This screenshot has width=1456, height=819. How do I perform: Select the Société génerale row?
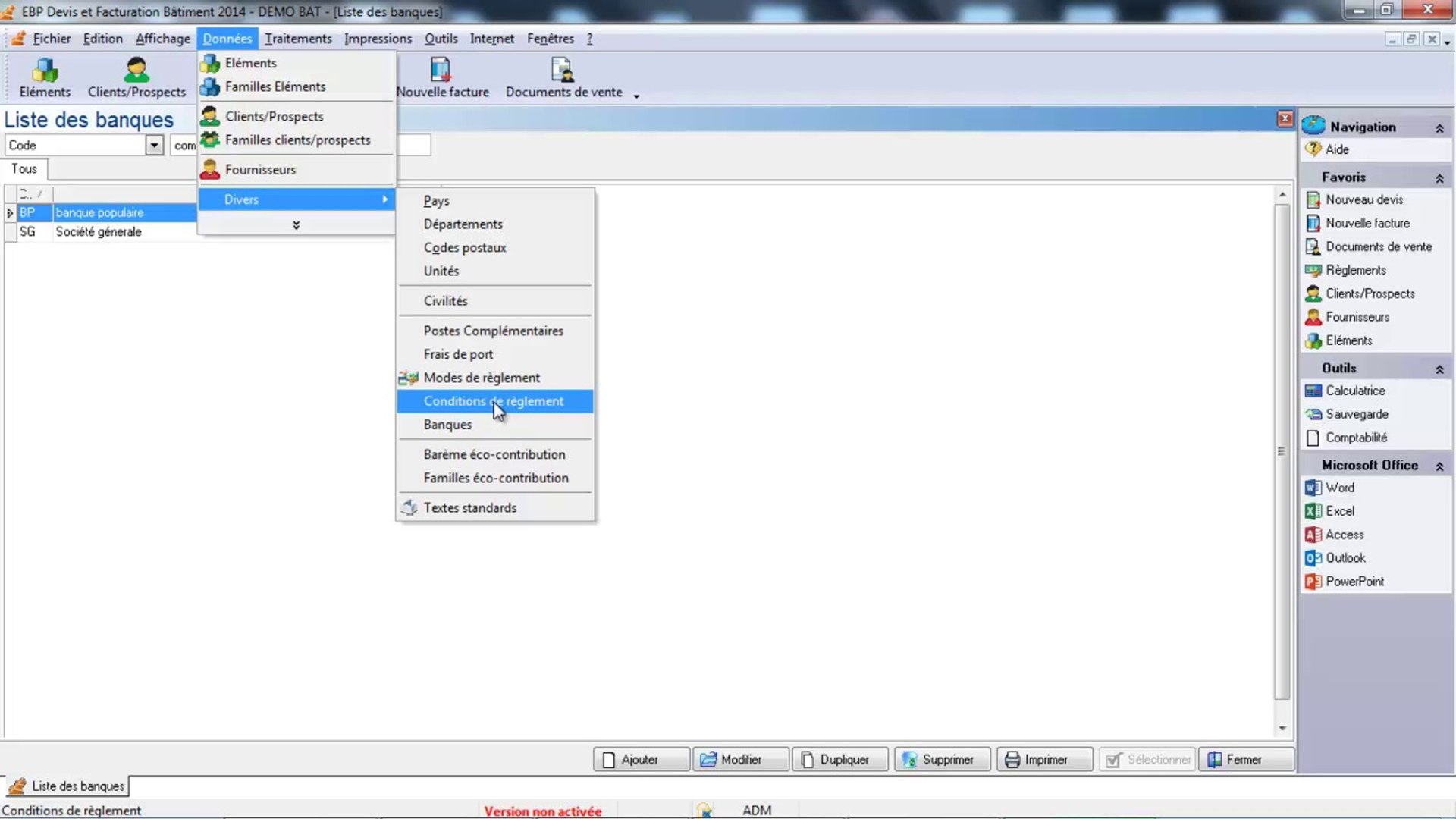[x=99, y=232]
